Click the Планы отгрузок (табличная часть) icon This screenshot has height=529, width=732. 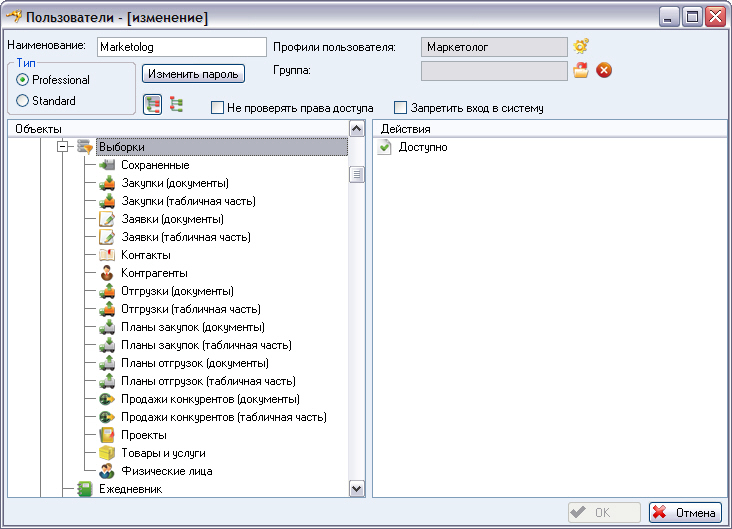pos(107,381)
